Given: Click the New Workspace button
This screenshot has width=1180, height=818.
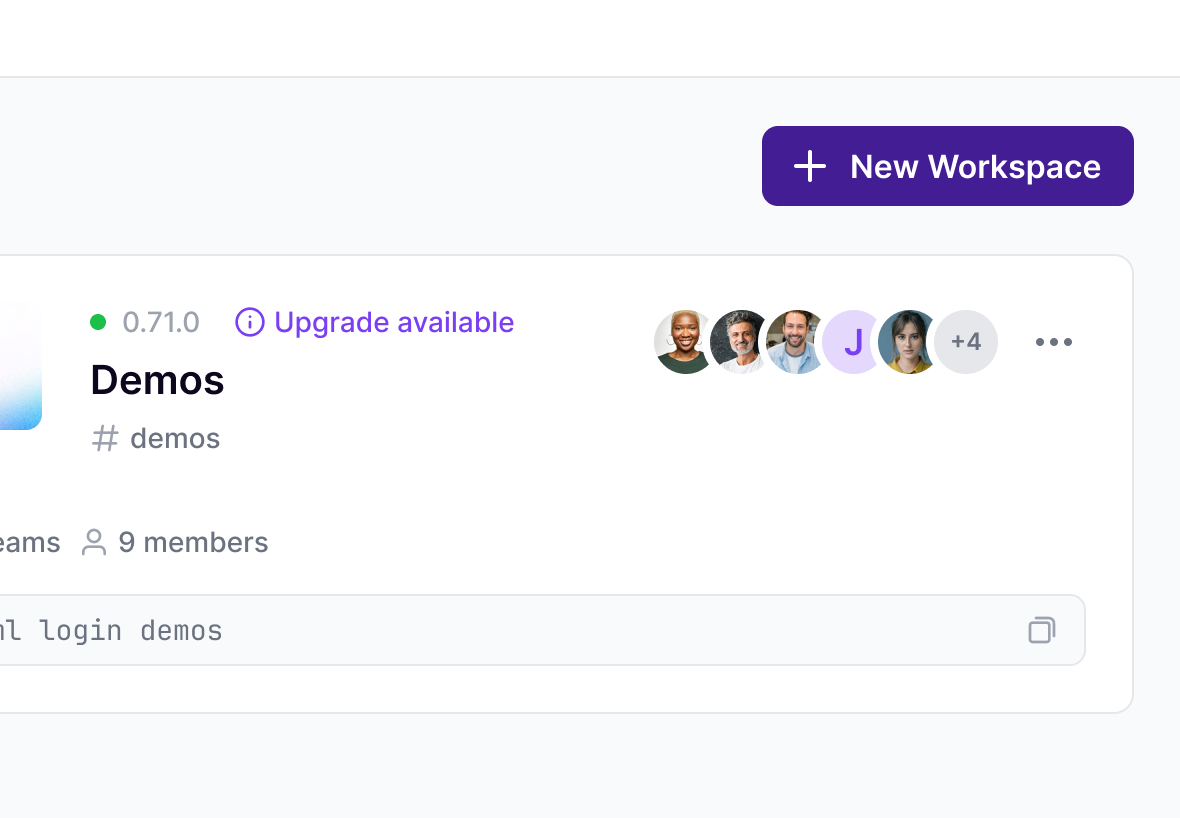Looking at the screenshot, I should click(947, 166).
